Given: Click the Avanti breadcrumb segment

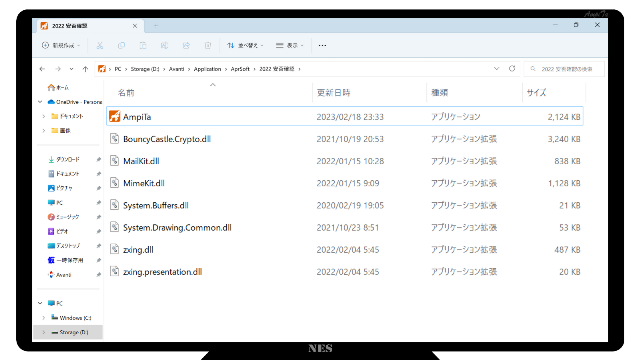Looking at the screenshot, I should click(176, 69).
